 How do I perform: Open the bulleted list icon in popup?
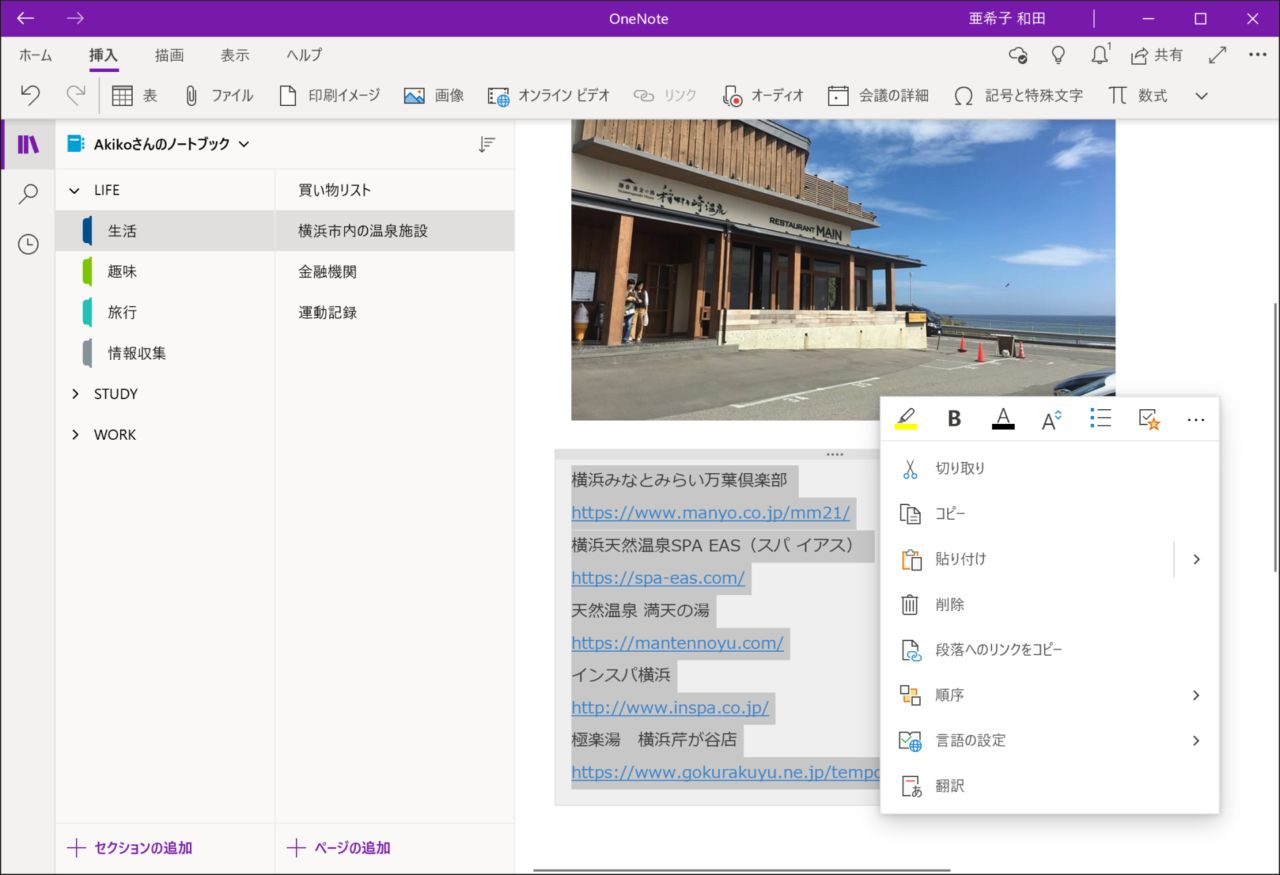(x=1100, y=419)
